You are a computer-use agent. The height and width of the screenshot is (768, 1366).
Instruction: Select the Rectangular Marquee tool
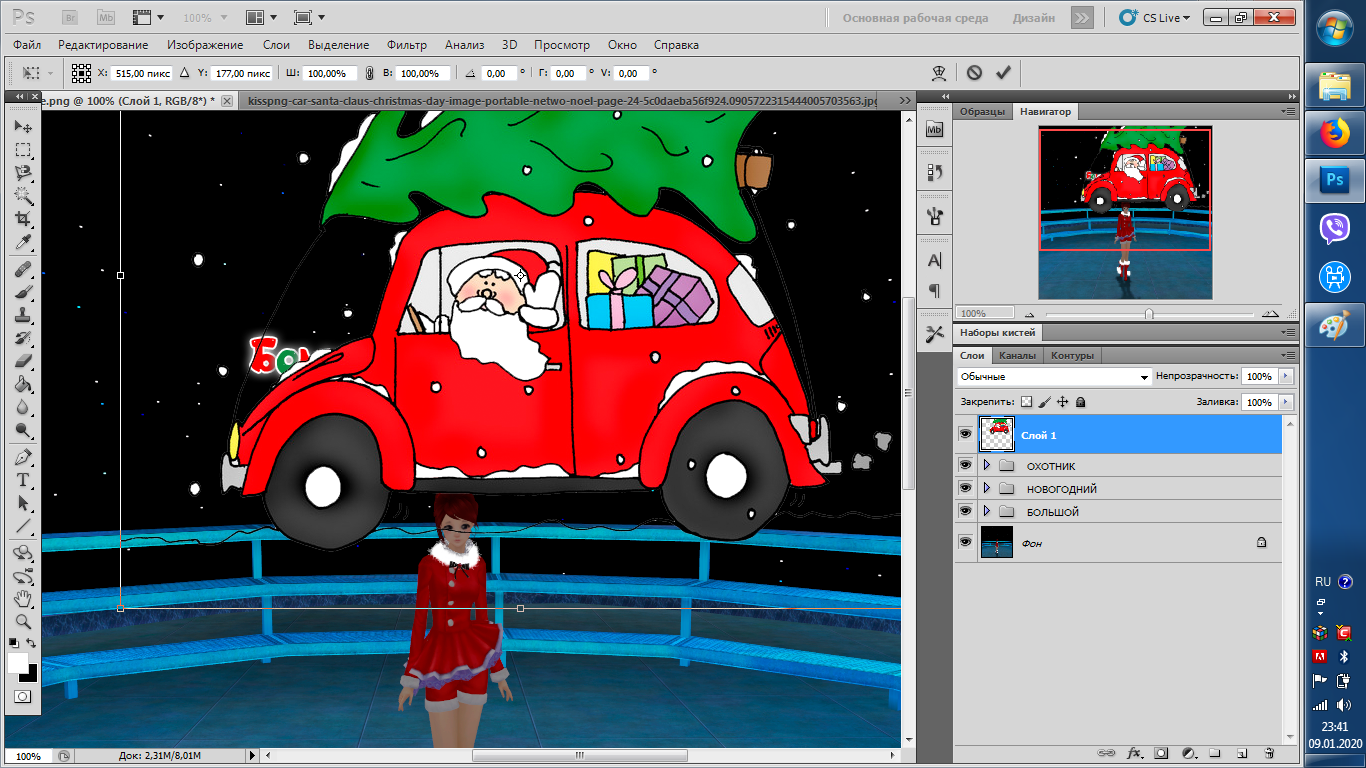[22, 150]
